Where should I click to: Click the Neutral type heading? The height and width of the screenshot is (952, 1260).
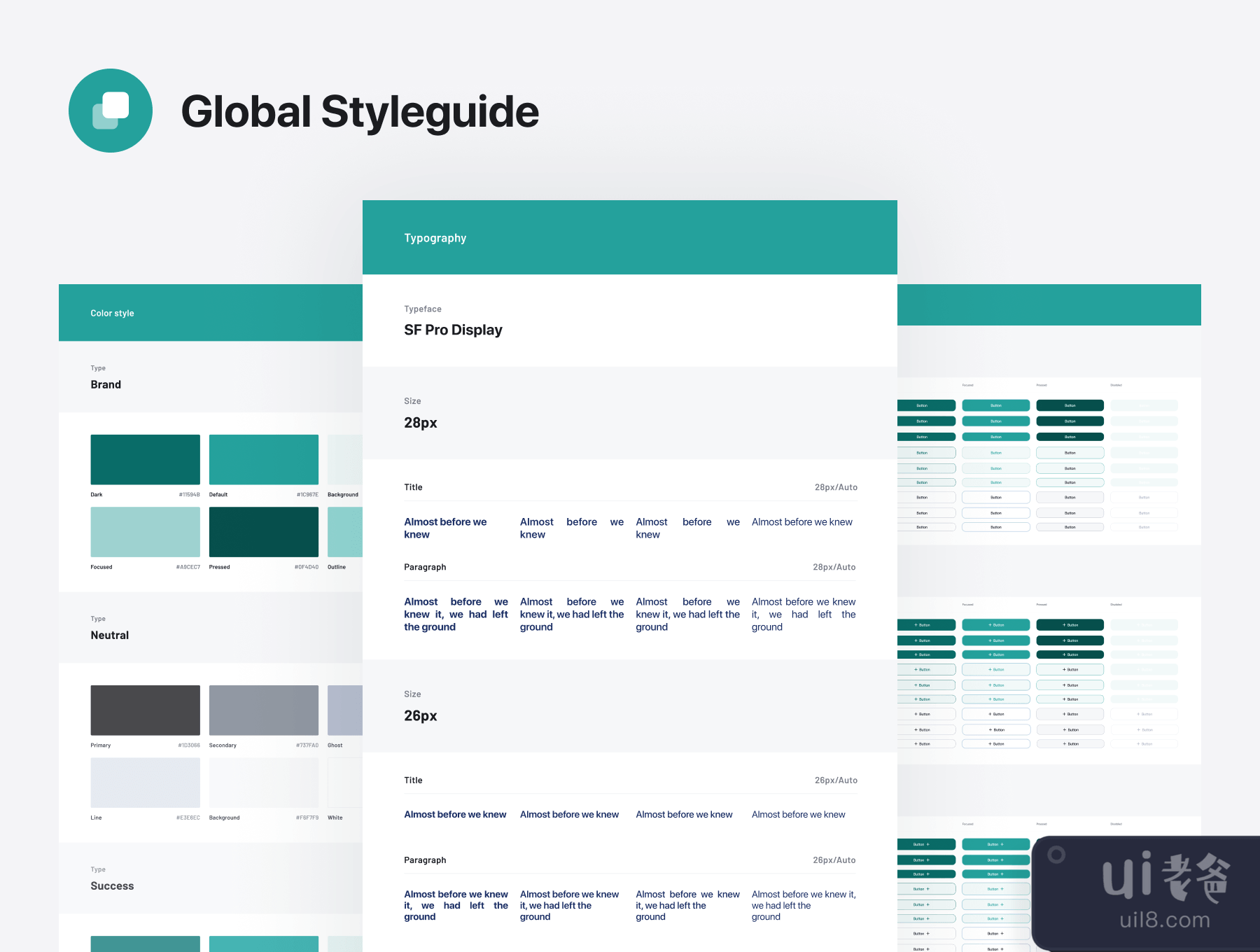coord(109,635)
